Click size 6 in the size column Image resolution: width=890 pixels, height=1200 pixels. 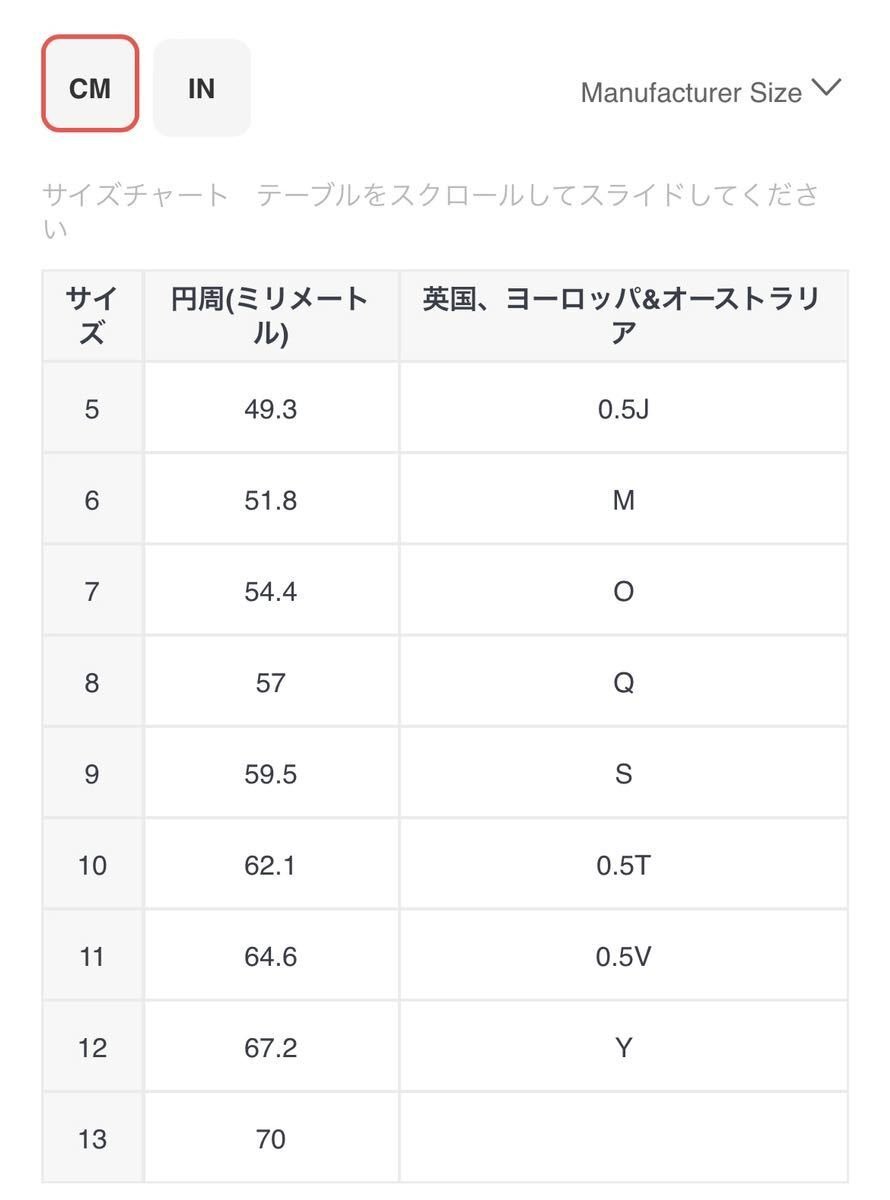[x=91, y=500]
